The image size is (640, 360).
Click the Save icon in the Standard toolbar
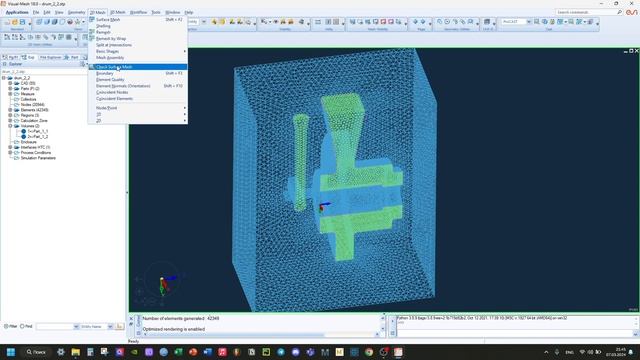[x=22, y=22]
